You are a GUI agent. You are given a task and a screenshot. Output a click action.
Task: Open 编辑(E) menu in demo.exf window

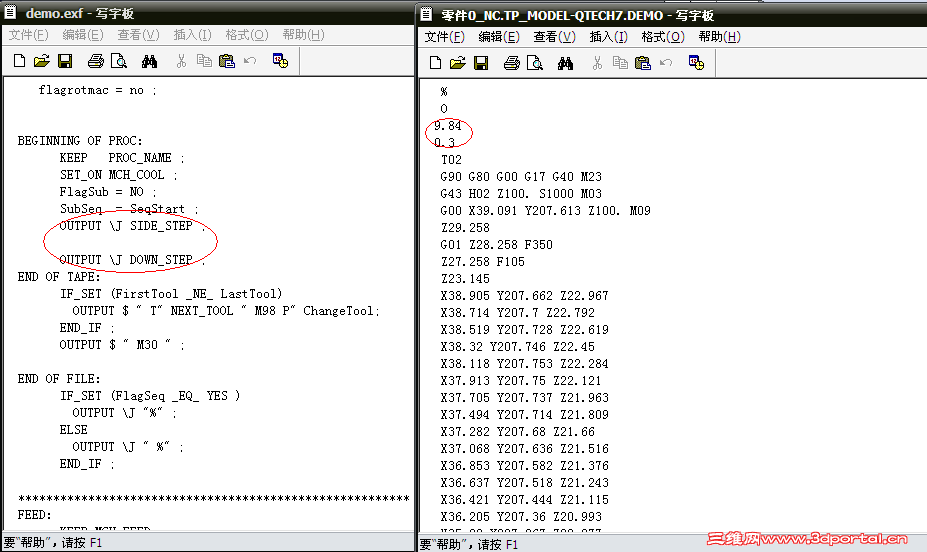coord(83,35)
